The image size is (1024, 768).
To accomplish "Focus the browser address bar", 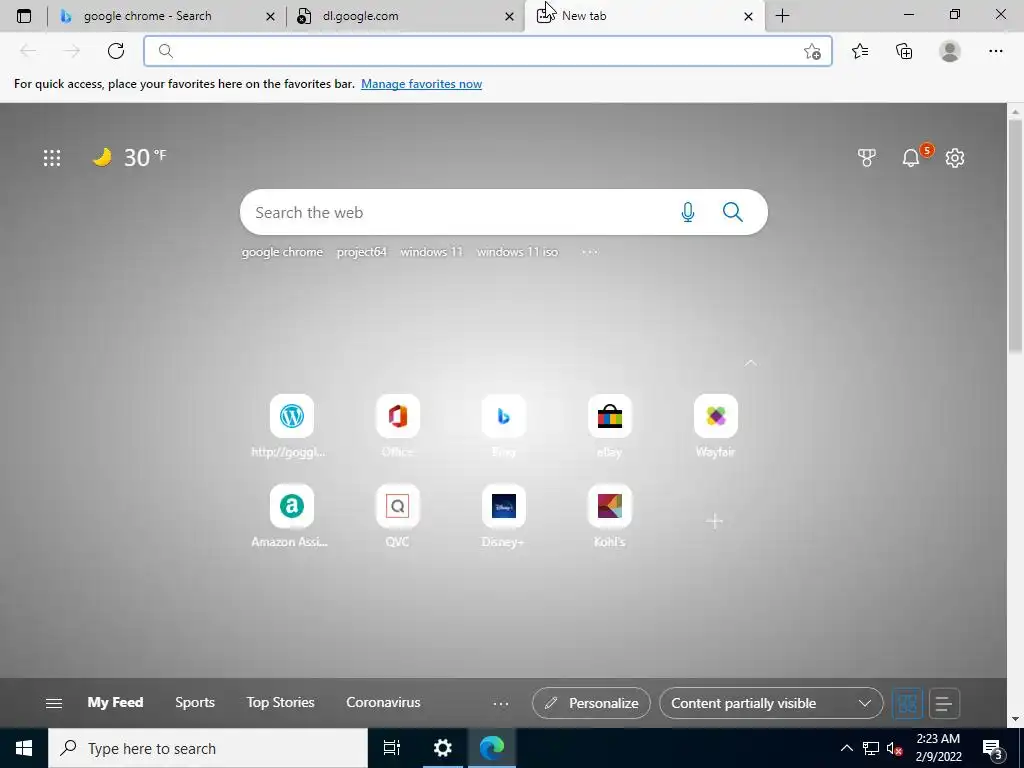I will [x=488, y=51].
